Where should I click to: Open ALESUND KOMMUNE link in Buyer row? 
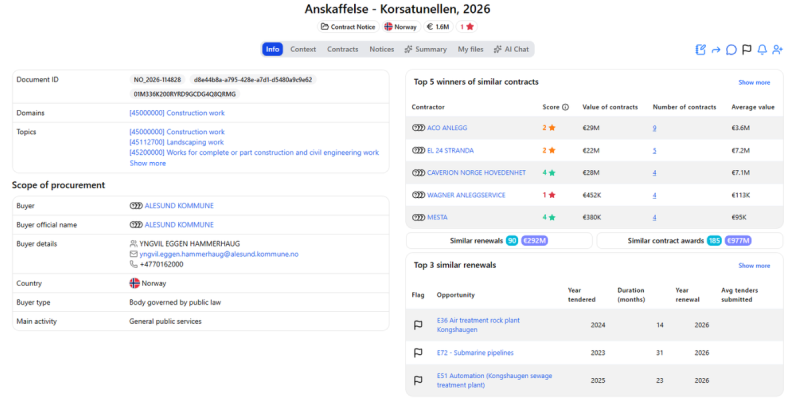click(x=179, y=206)
